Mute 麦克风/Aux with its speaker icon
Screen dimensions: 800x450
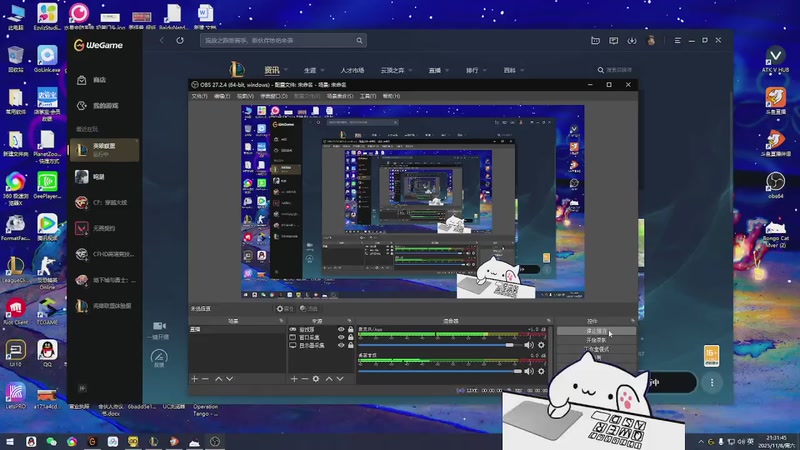pos(529,345)
